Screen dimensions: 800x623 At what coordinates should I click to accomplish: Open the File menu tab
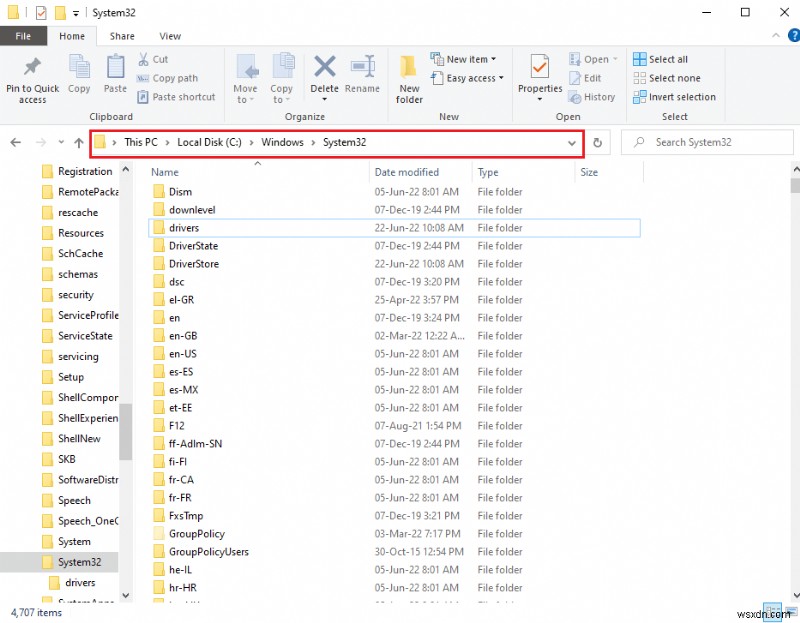pos(23,36)
